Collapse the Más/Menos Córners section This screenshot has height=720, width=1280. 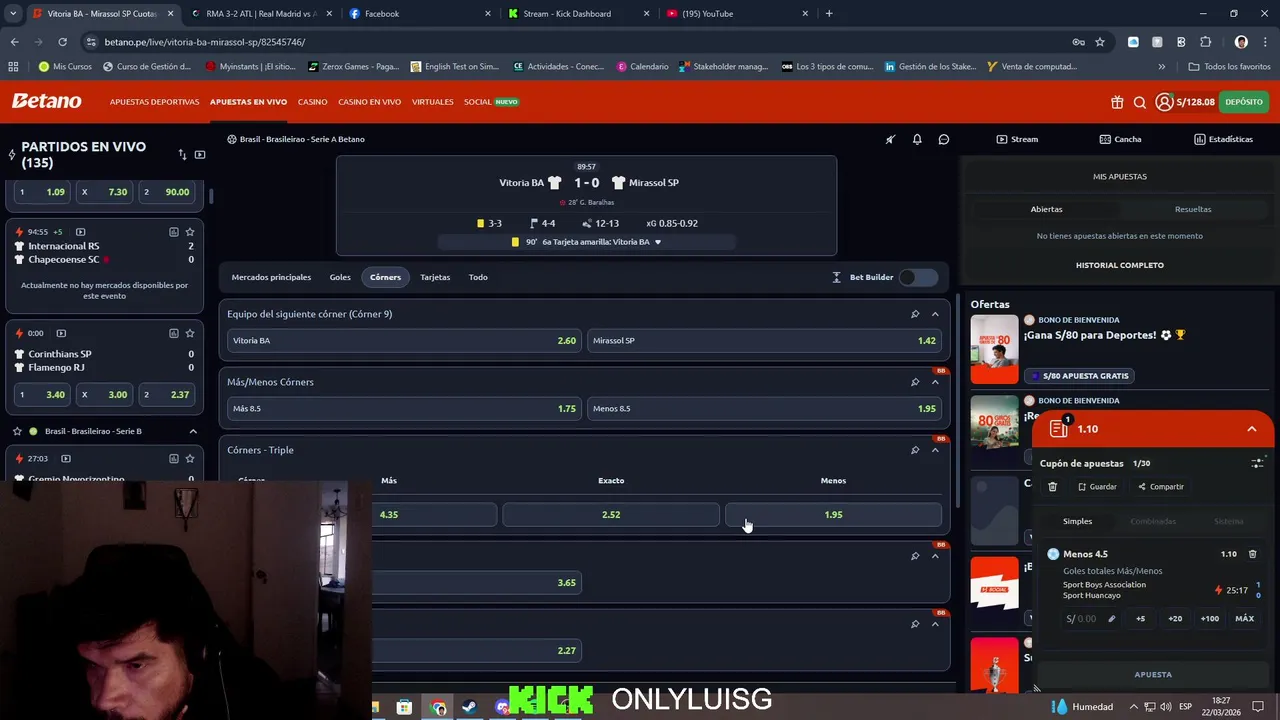(935, 382)
